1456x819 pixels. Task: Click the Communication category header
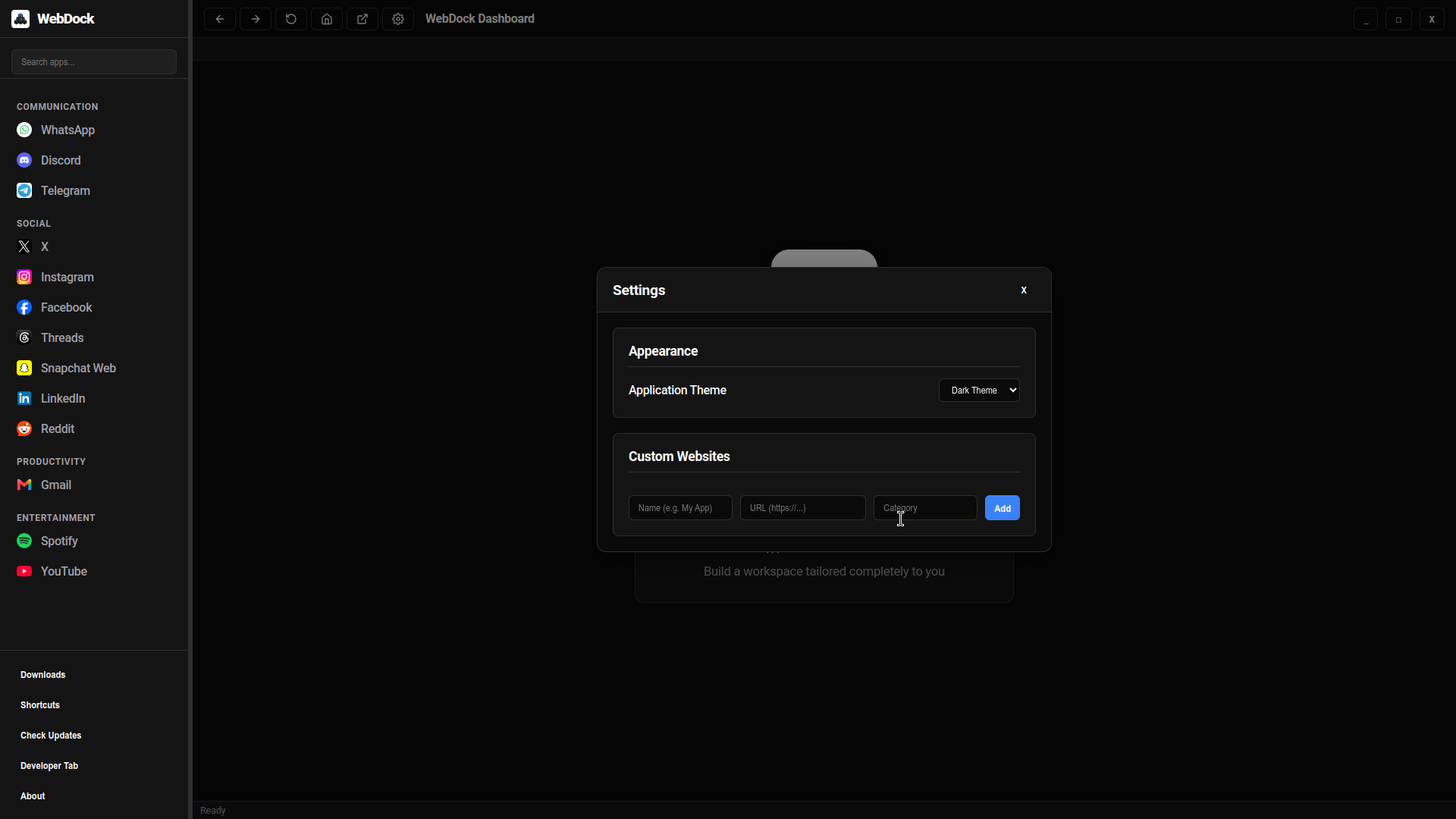click(x=58, y=107)
